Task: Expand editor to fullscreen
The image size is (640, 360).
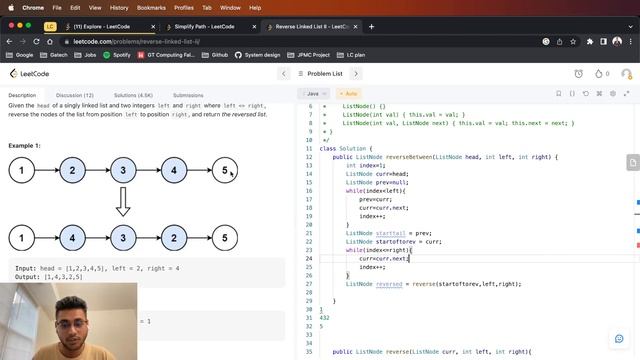Action: click(627, 93)
